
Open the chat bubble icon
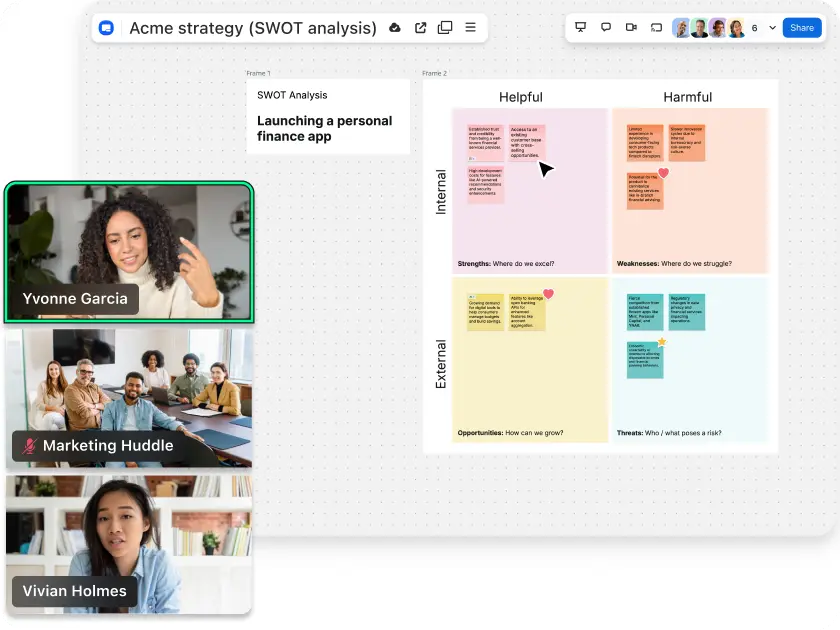pos(606,27)
